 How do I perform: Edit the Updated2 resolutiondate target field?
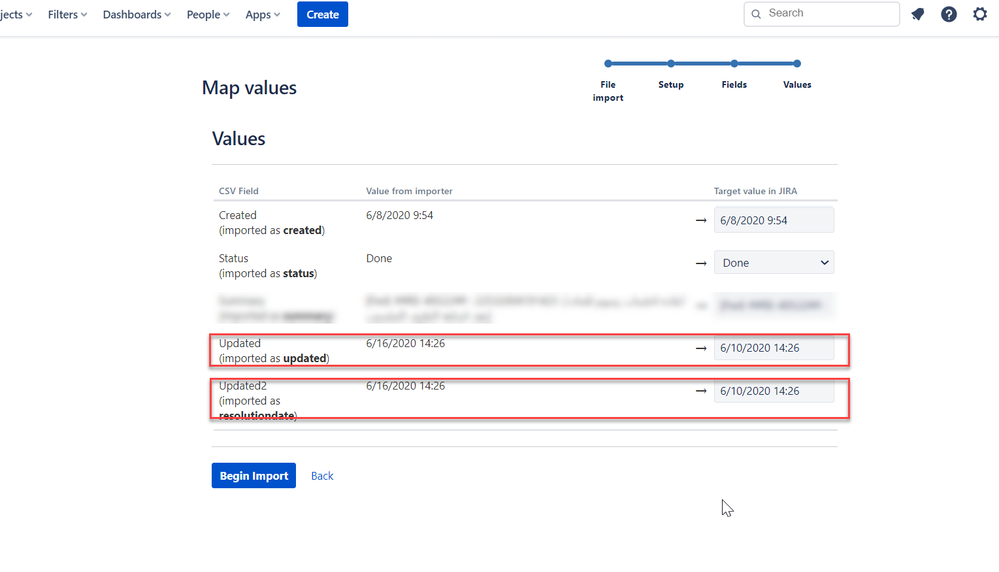click(773, 390)
